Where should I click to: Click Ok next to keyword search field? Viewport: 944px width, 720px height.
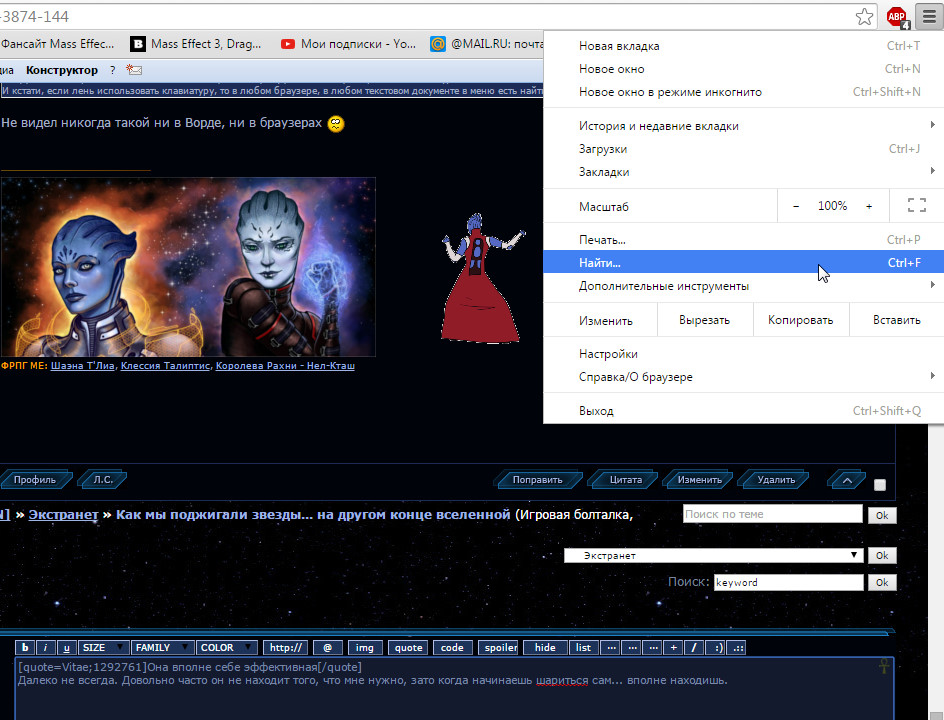tap(882, 582)
